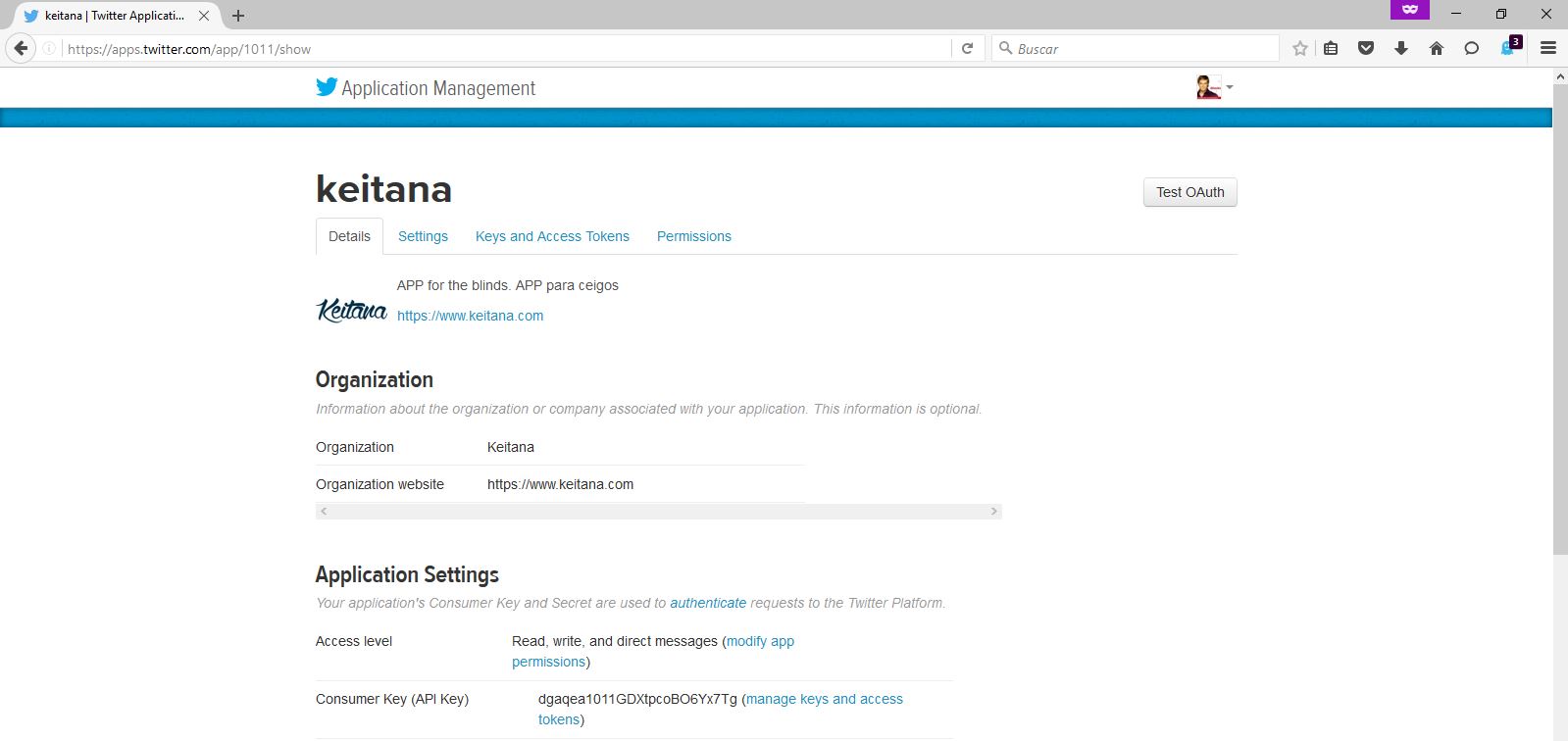Viewport: 1568px width, 741px height.
Task: Go to the browser home page
Action: click(x=1437, y=48)
